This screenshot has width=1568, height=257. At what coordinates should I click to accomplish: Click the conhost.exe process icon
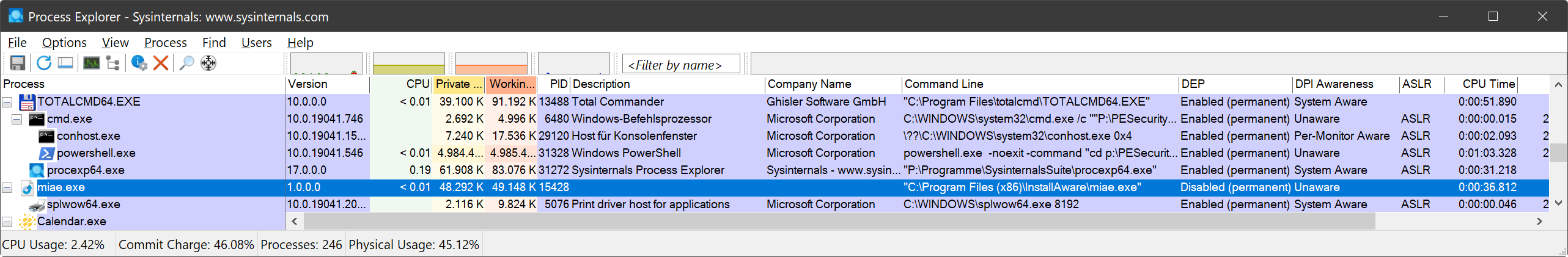[x=46, y=136]
